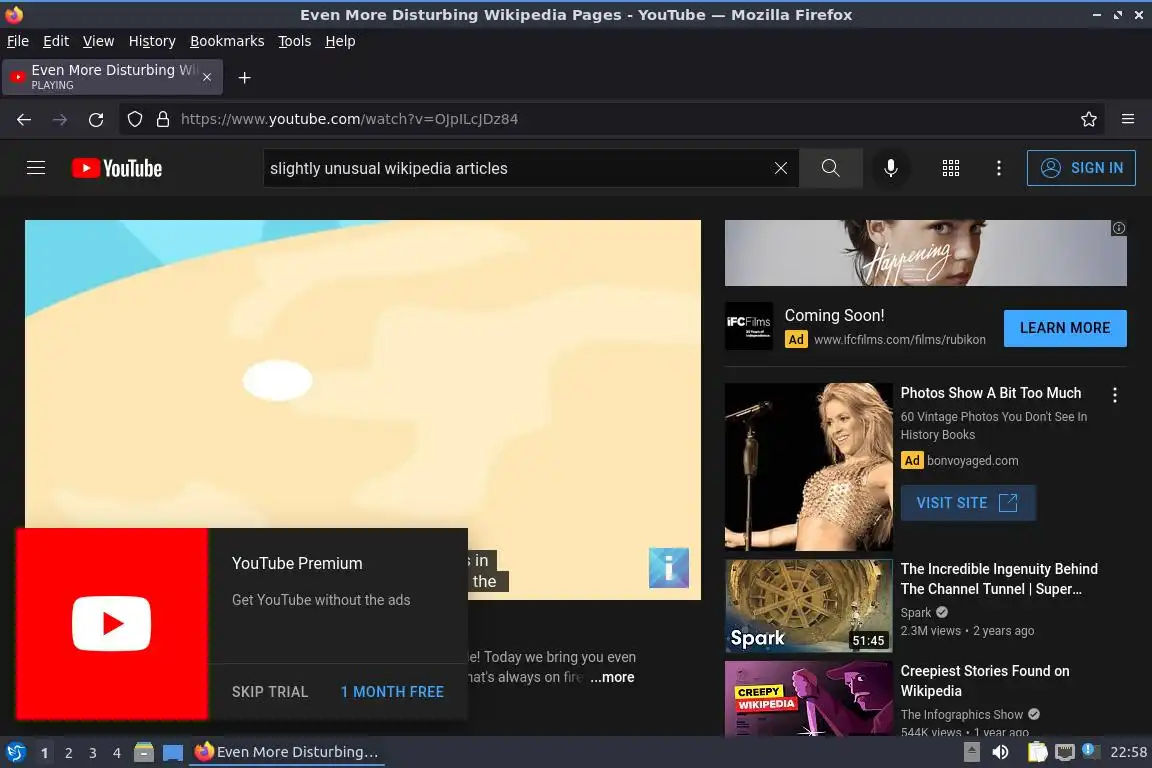Click SKIP TRIAL in Premium popup
Viewport: 1152px width, 768px height.
coord(270,692)
